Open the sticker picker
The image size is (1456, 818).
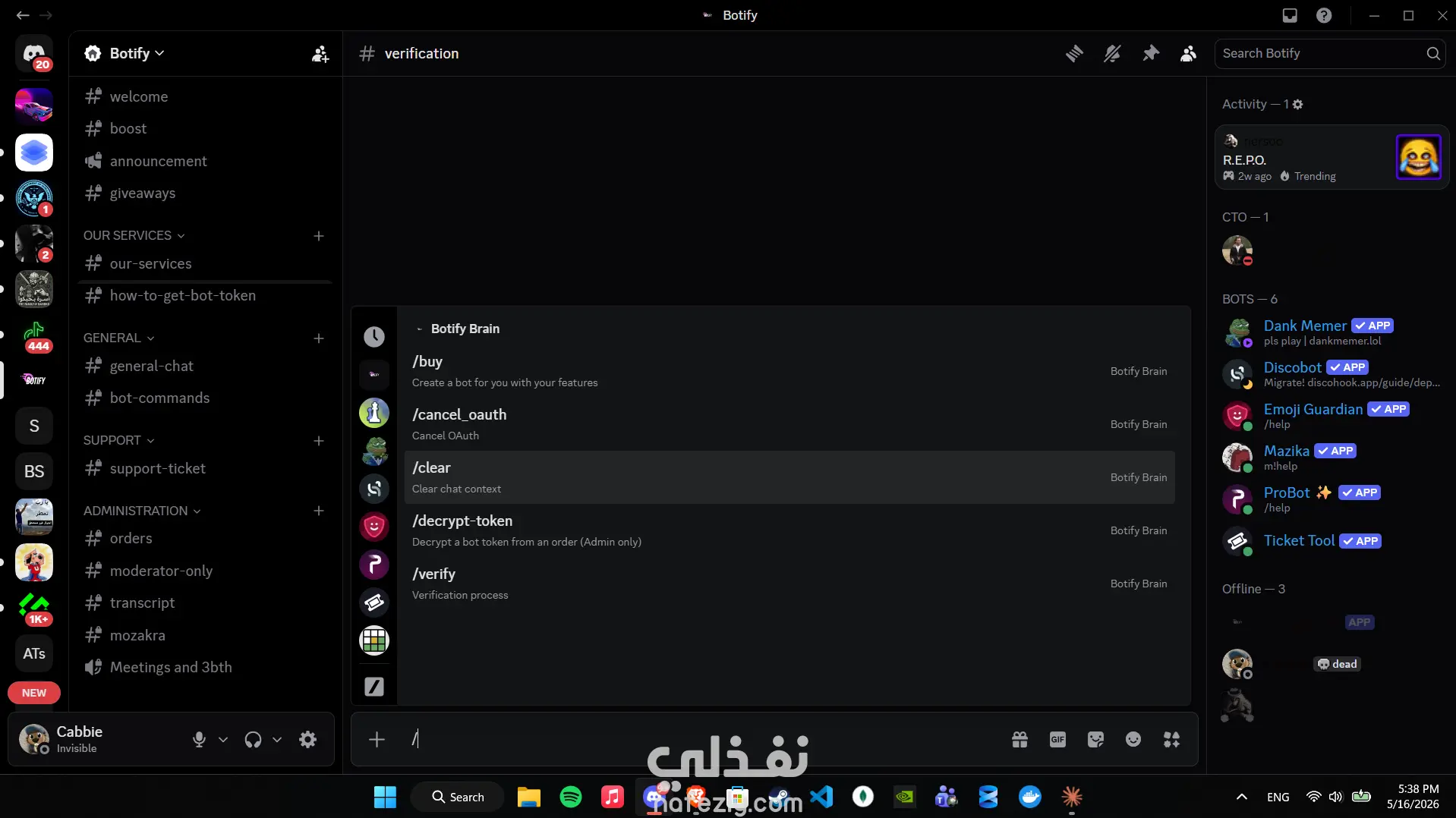tap(1095, 739)
